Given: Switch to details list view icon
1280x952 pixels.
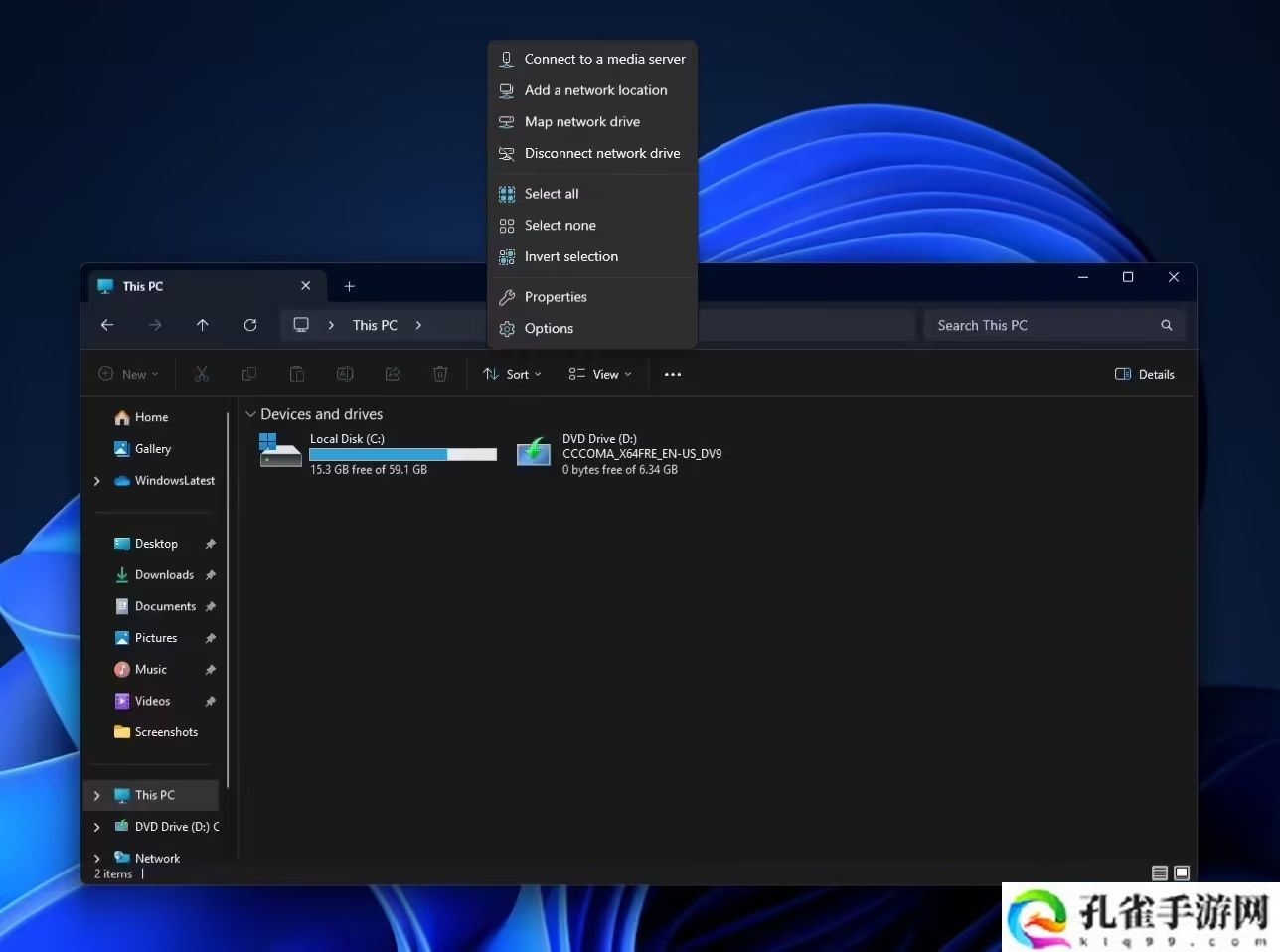Looking at the screenshot, I should (1160, 873).
